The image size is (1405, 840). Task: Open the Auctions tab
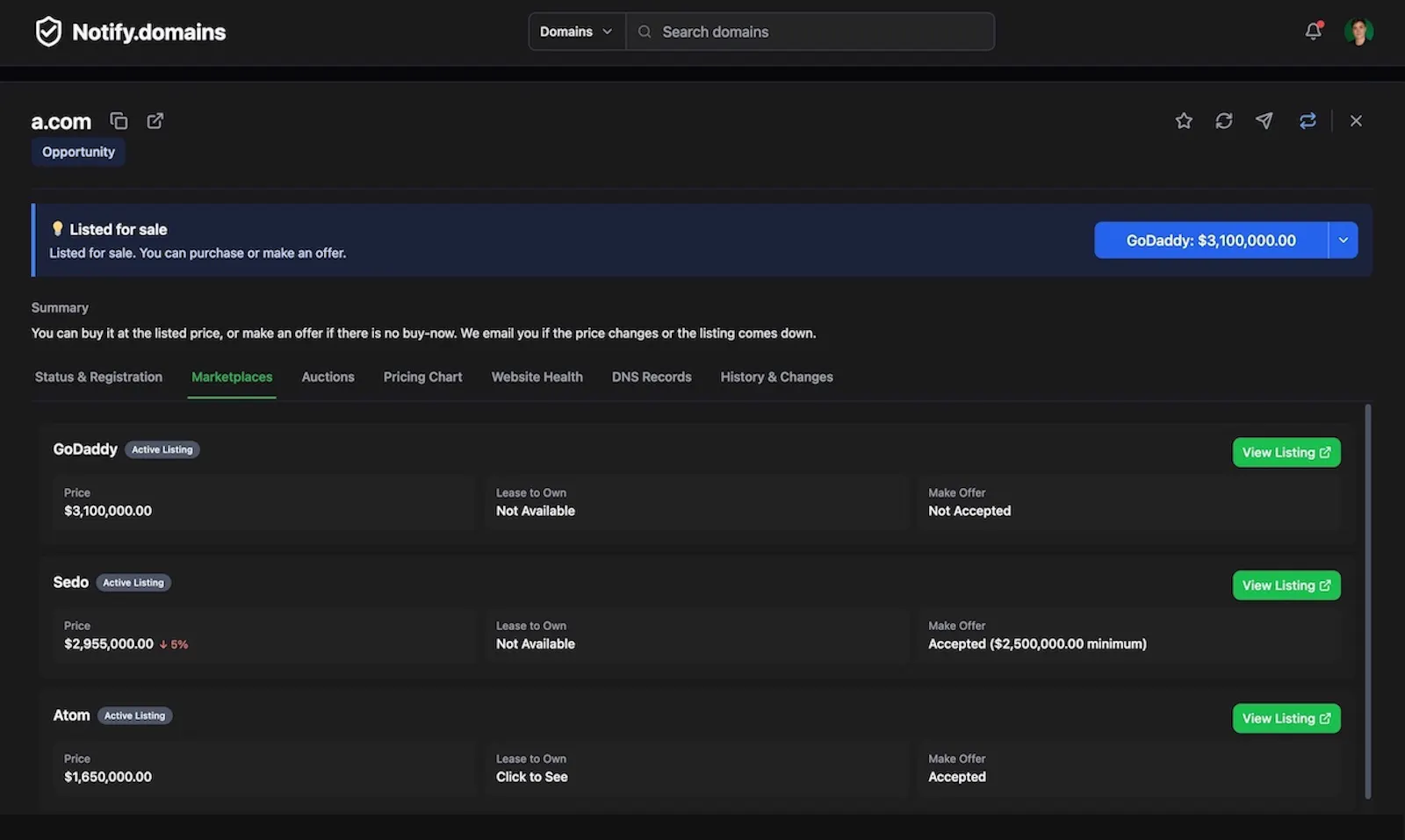pyautogui.click(x=328, y=377)
